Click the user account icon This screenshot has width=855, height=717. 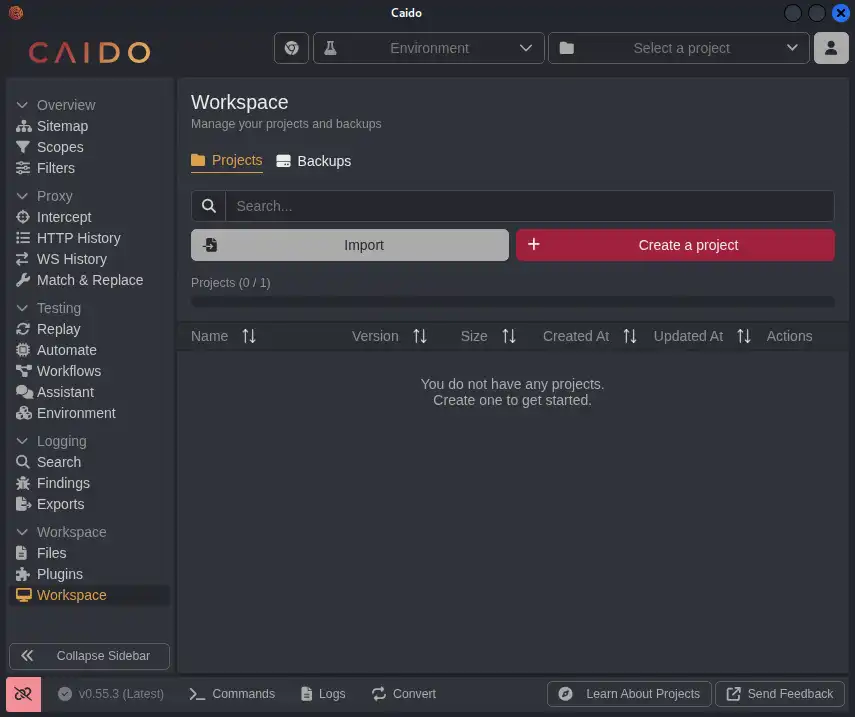831,47
